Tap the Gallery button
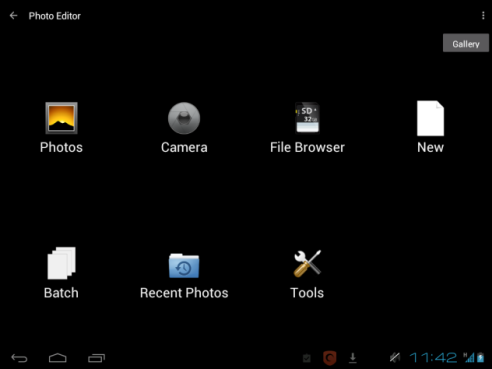Screen dimensions: 492x369 coord(466,43)
